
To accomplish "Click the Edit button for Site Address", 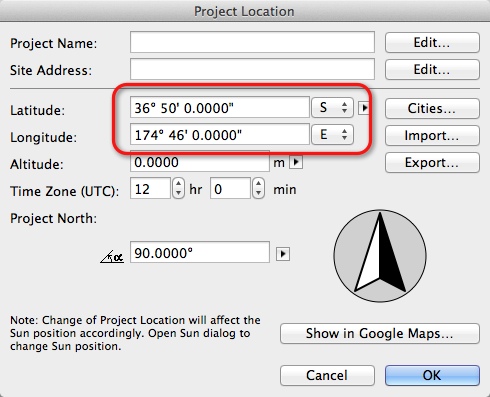I will [x=432, y=70].
